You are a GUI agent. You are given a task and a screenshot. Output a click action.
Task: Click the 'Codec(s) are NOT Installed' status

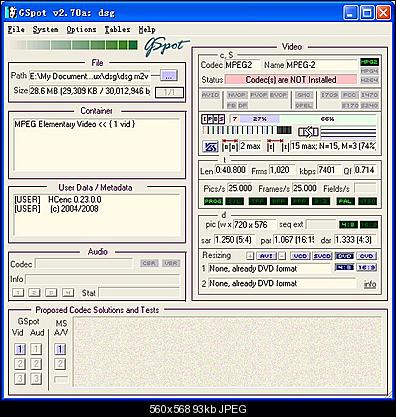[291, 80]
